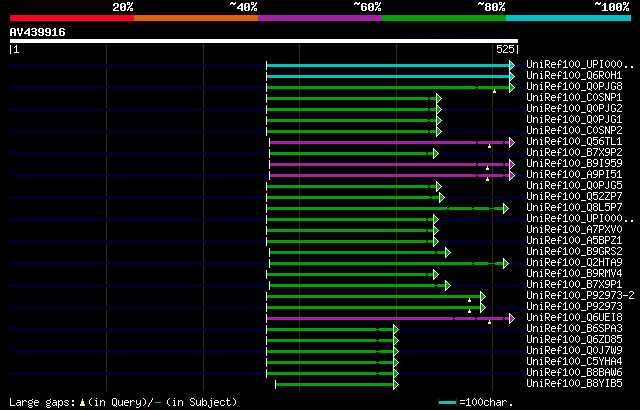Click the cyan arrowhead ending the Q6R0H1 alignment

click(512, 76)
